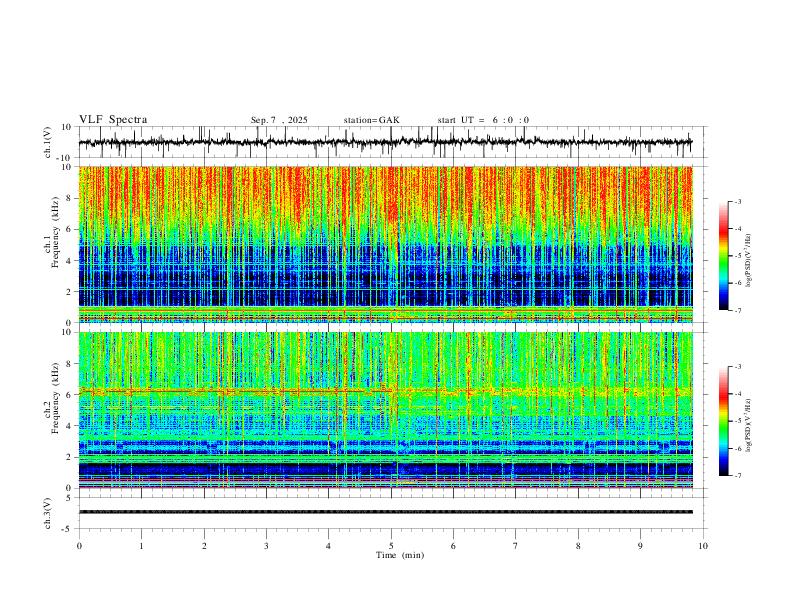Click the "ch.1(V)" waveform axis label
This screenshot has height=612, width=792.
48,142
